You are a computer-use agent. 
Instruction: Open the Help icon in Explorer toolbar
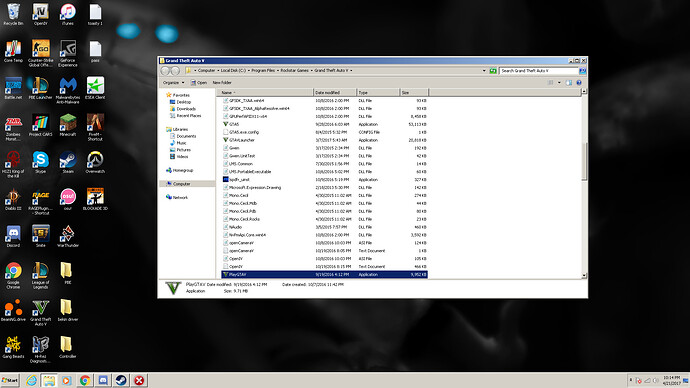(x=579, y=83)
